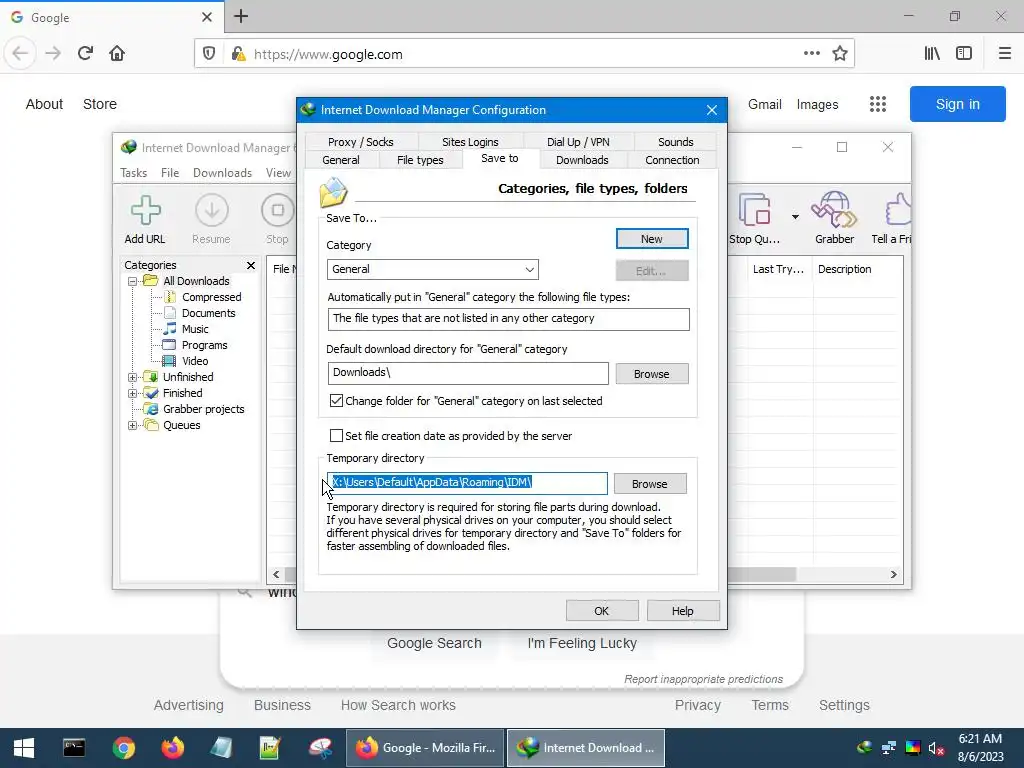Open the Google apps grid icon
The width and height of the screenshot is (1024, 768).
tap(878, 104)
